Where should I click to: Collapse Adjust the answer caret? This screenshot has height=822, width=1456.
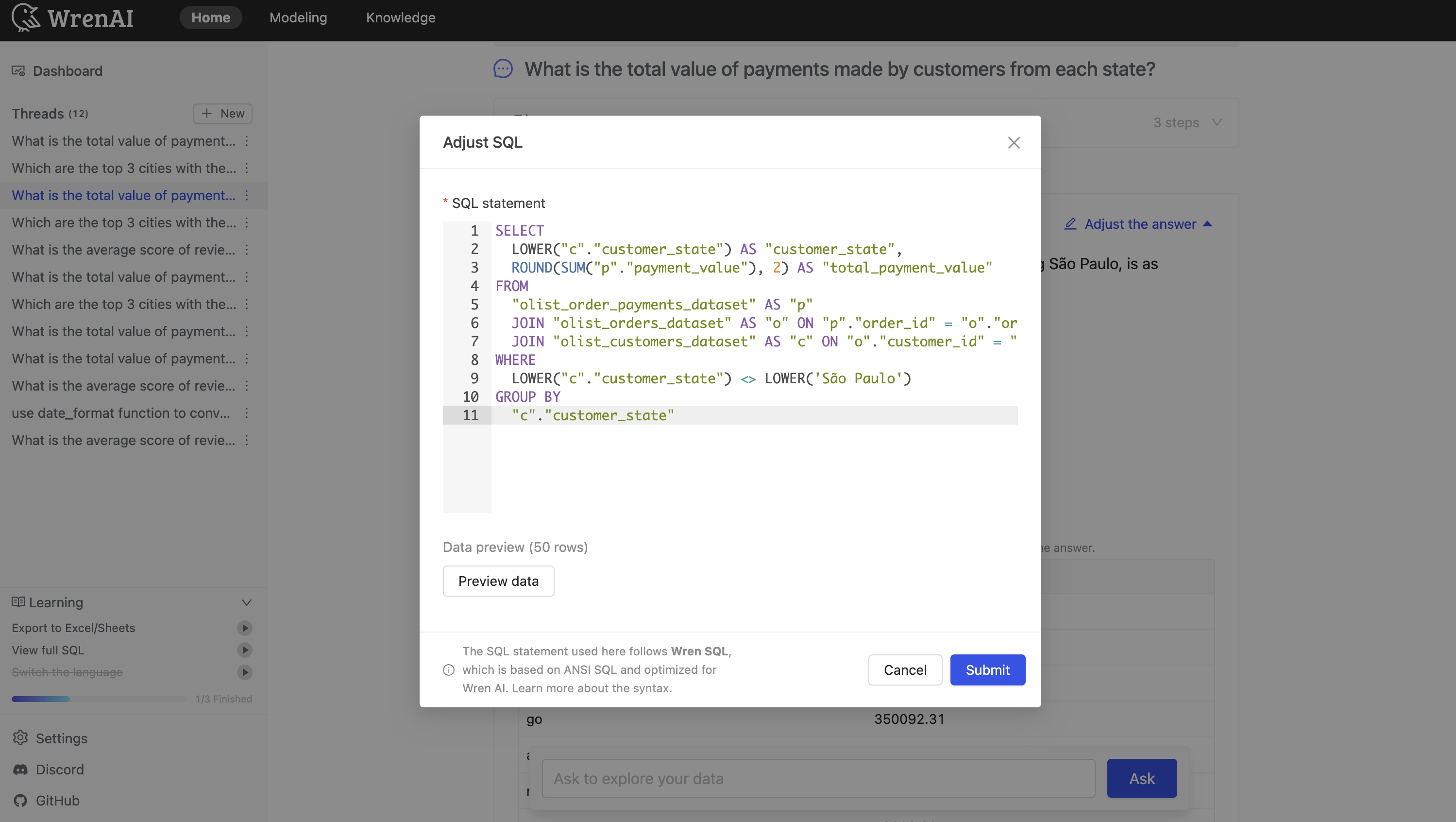click(x=1207, y=224)
